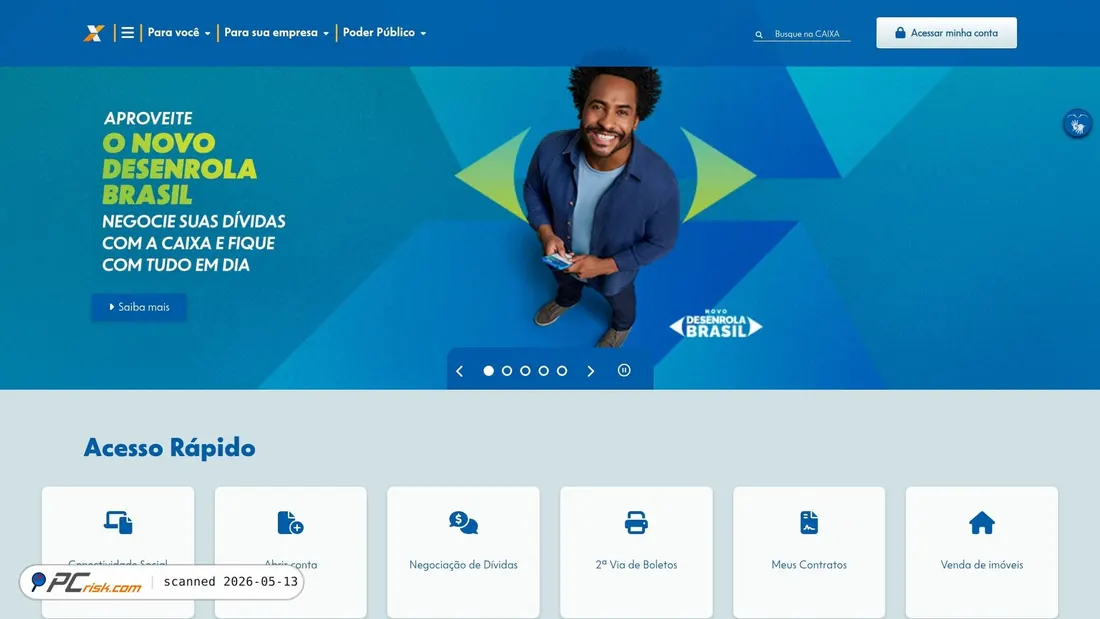Click the Acesso Rápido heading
The width and height of the screenshot is (1100, 619).
click(x=170, y=448)
